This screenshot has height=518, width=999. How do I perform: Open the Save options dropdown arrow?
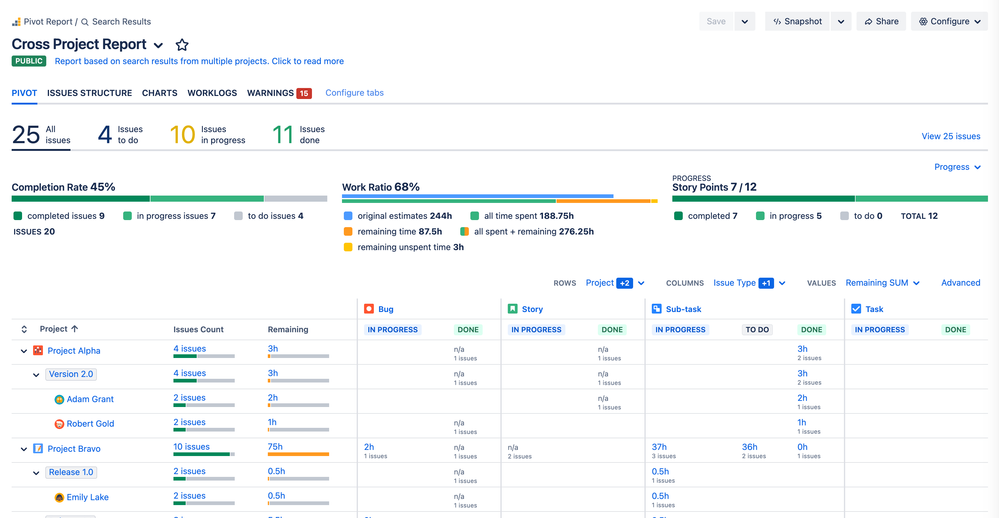[x=745, y=21]
